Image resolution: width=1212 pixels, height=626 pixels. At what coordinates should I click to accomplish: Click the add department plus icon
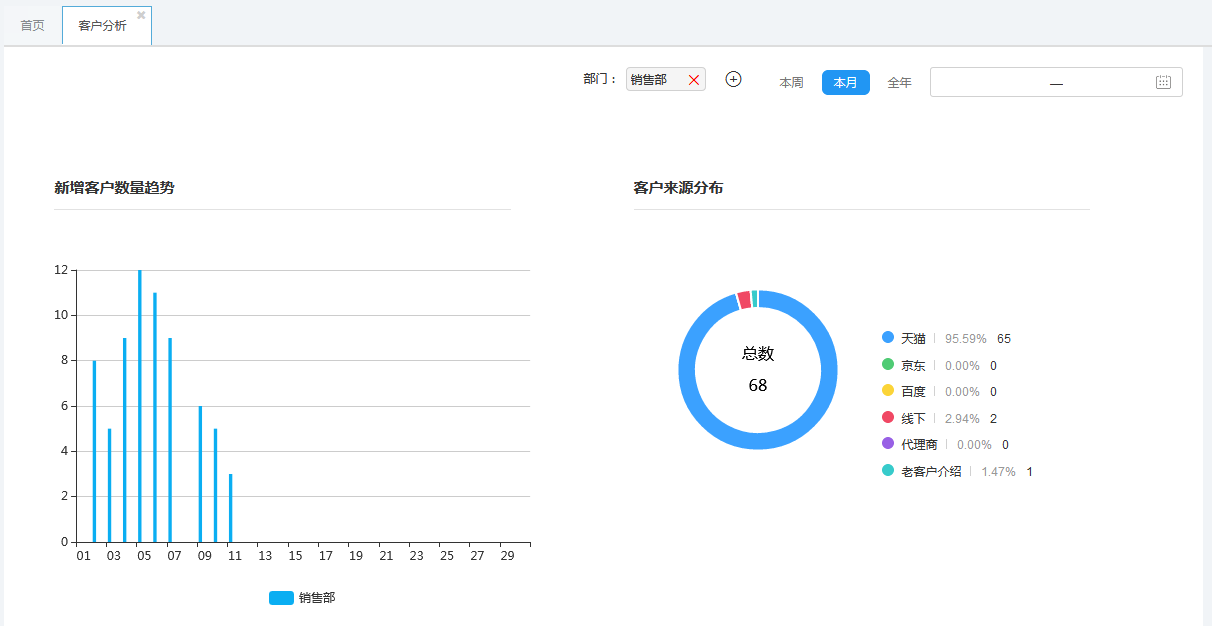point(733,79)
